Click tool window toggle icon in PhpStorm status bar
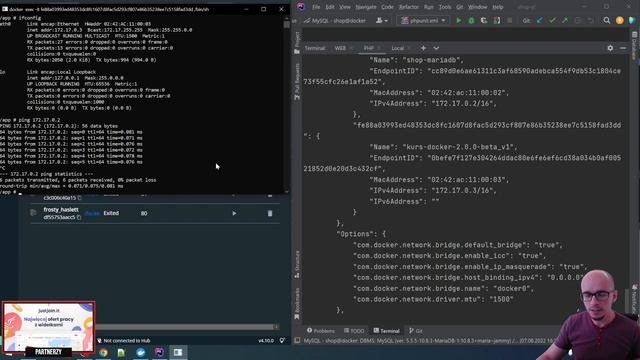 click(x=297, y=340)
